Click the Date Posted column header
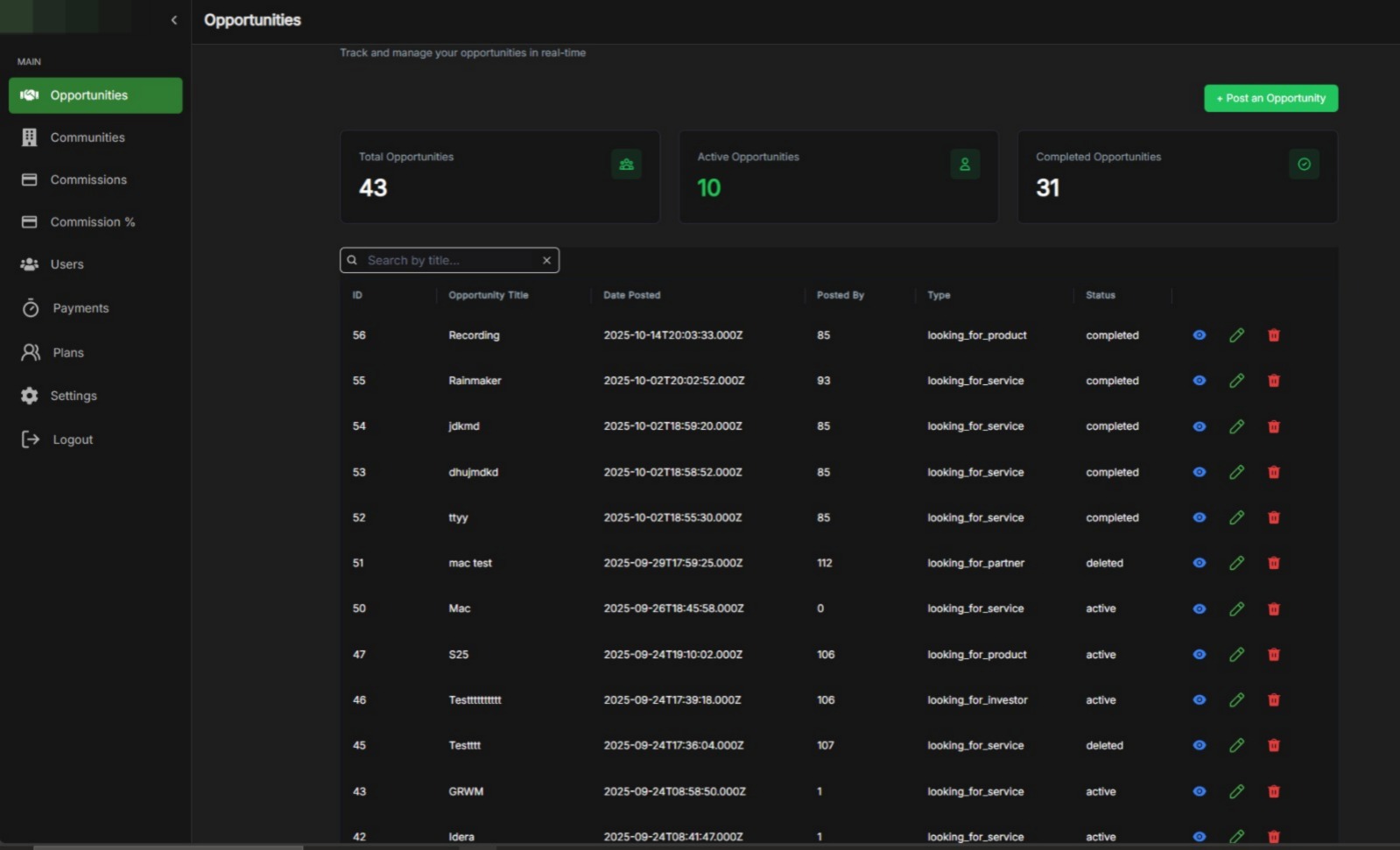This screenshot has height=850, width=1400. 632,295
